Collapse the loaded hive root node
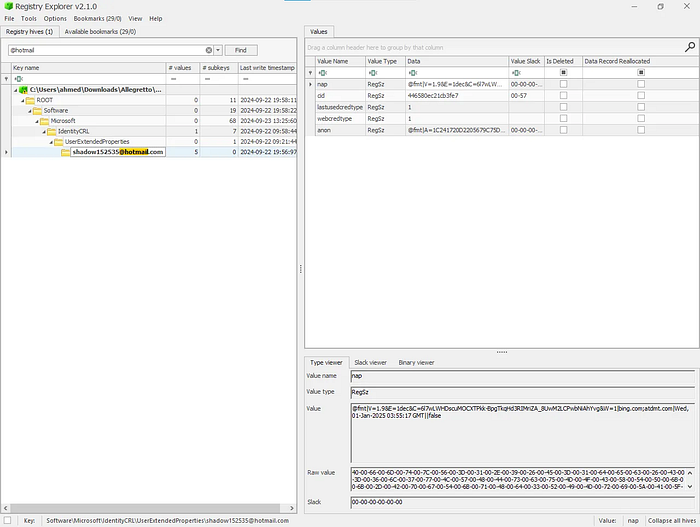 [15, 90]
